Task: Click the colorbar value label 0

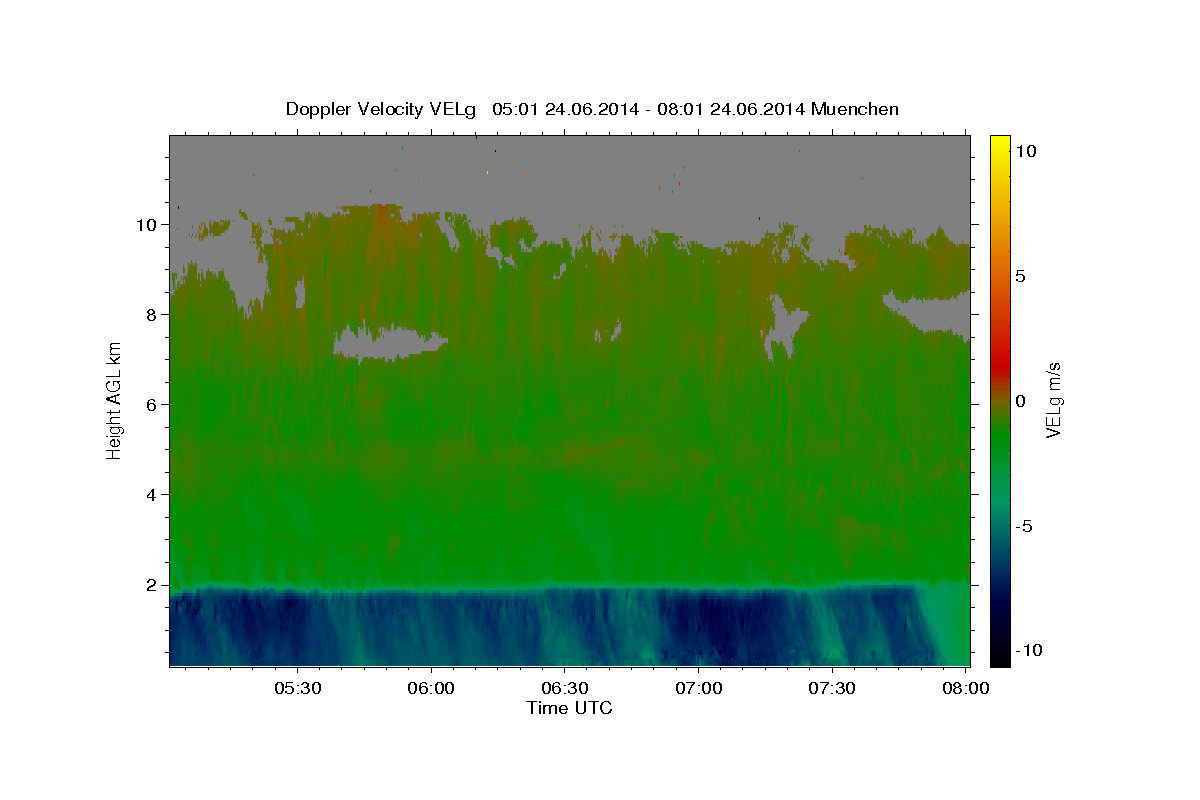Action: (x=1021, y=401)
